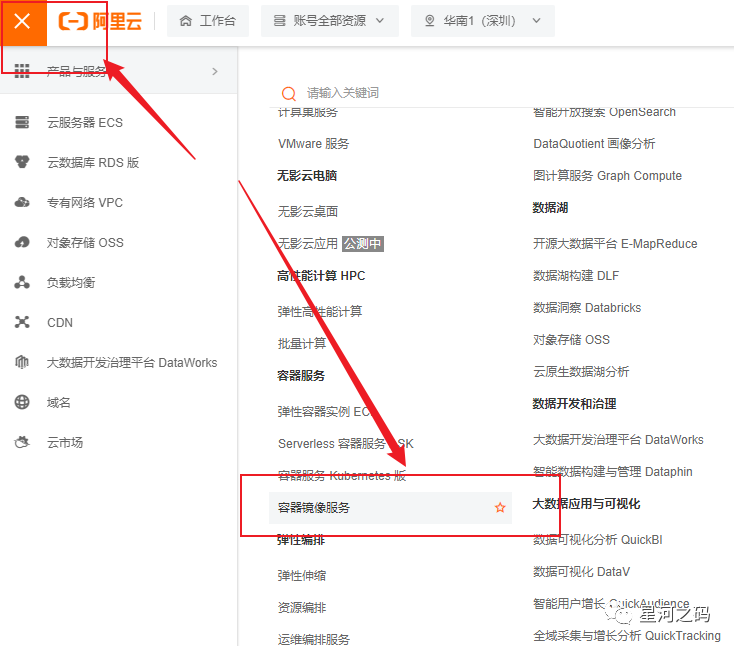The height and width of the screenshot is (646, 734).
Task: Open 容器服务 Kubernetes 版 link
Action: click(x=342, y=476)
